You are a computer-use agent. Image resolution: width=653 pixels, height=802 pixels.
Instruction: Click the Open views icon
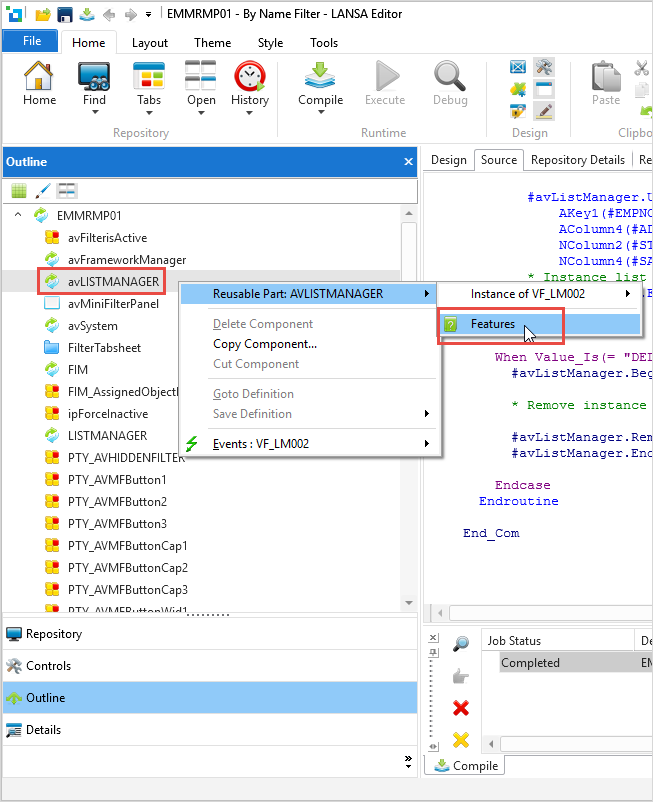[200, 76]
